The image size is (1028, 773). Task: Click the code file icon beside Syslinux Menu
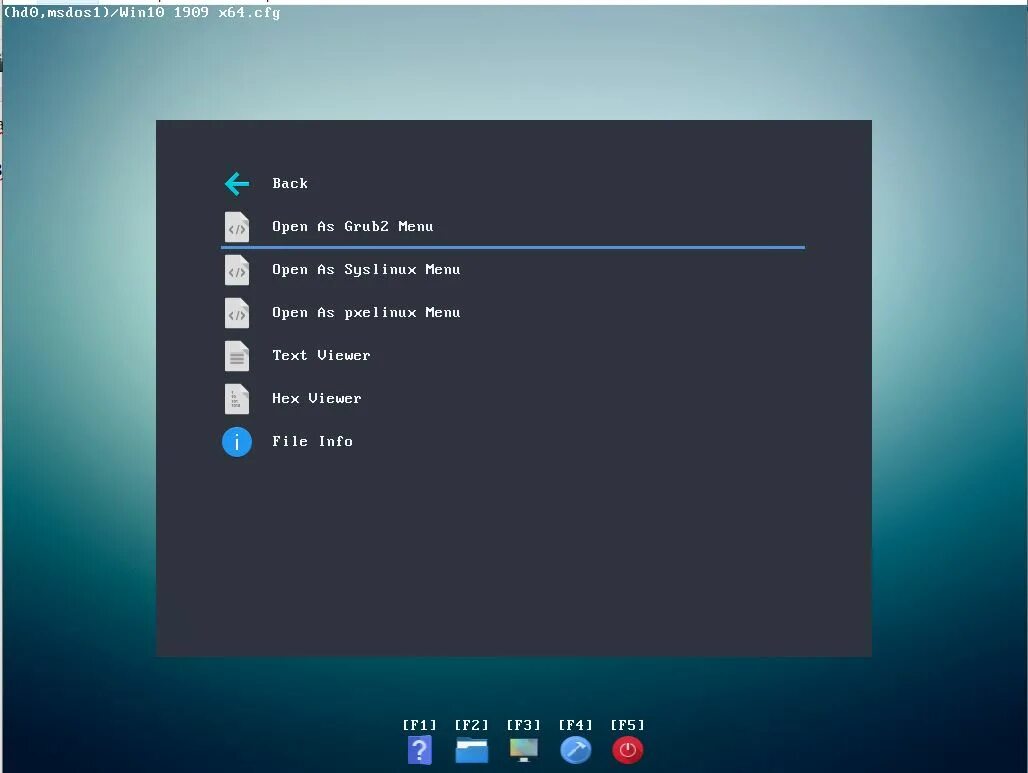236,270
